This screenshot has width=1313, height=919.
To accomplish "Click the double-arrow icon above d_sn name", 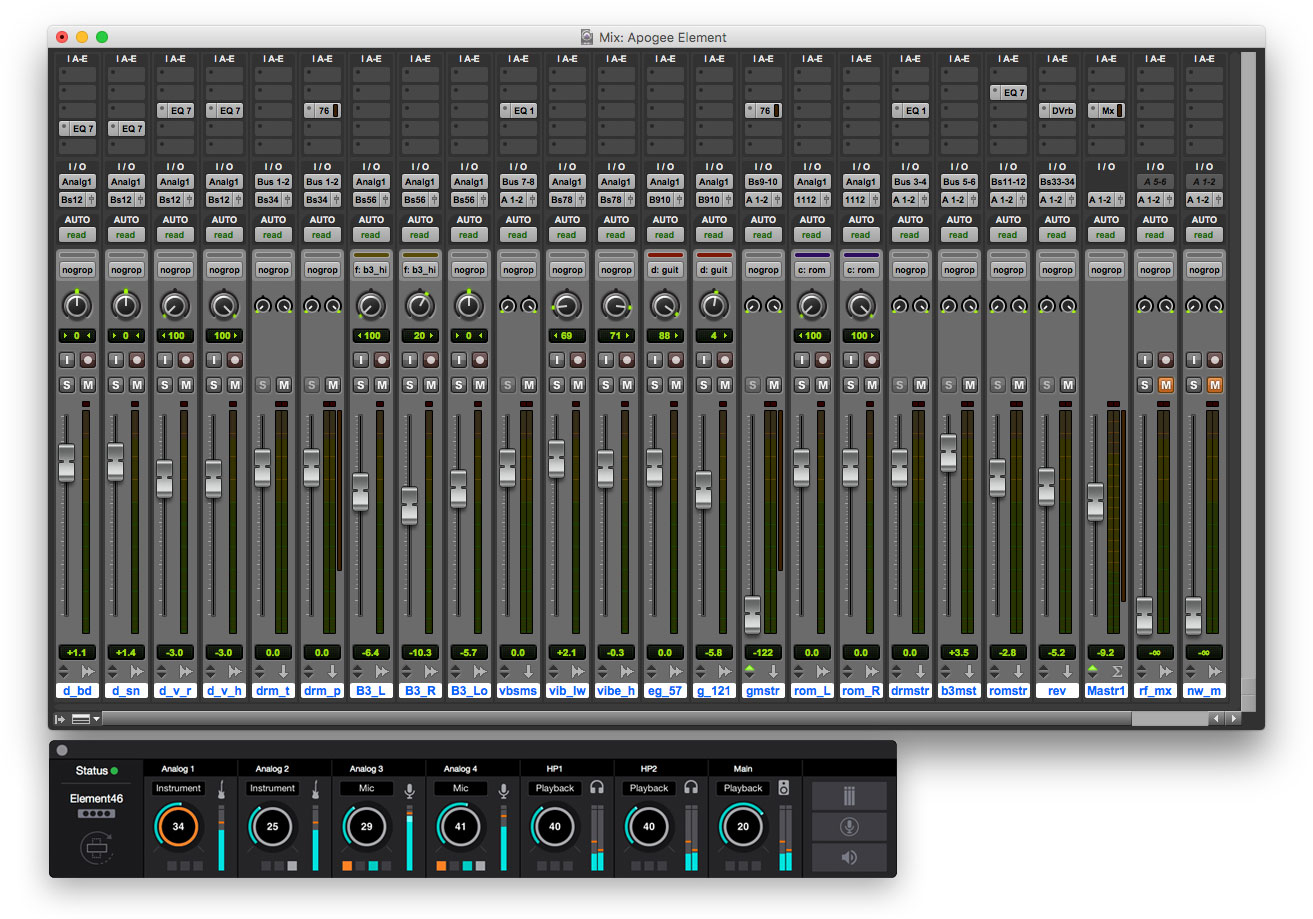I will 138,671.
